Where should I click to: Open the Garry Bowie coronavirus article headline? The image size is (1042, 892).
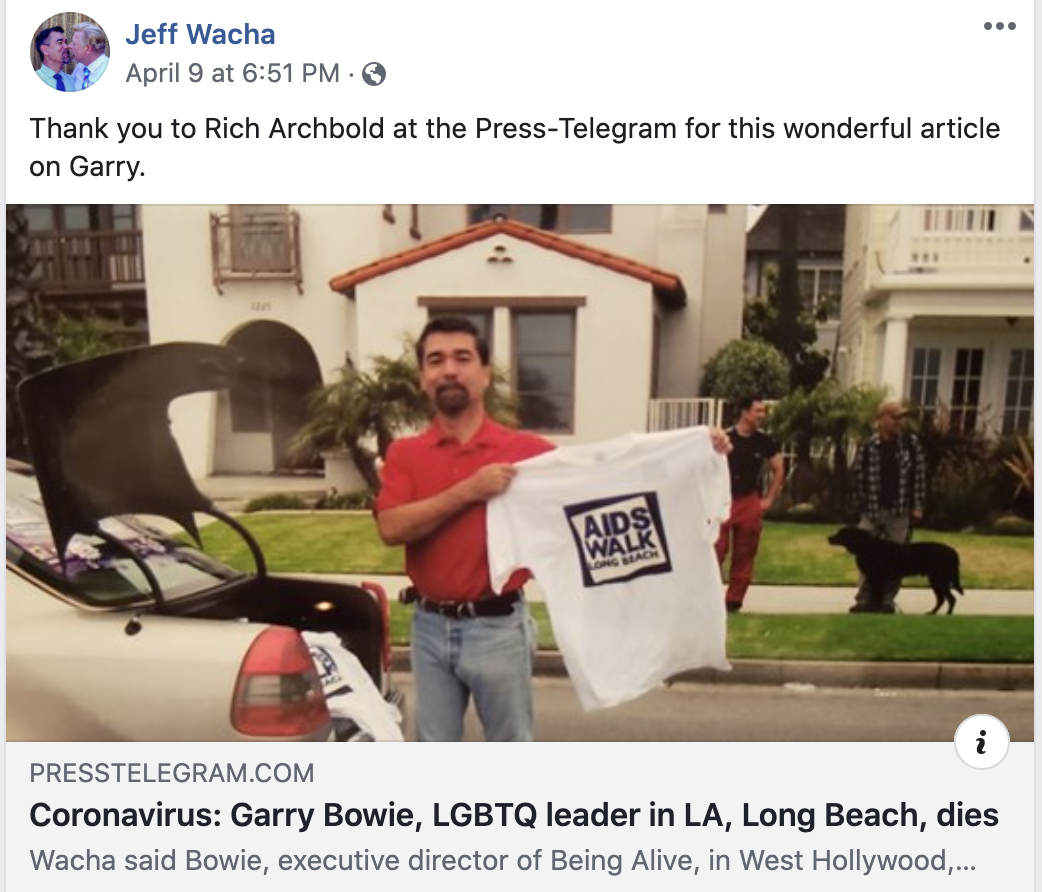(514, 815)
